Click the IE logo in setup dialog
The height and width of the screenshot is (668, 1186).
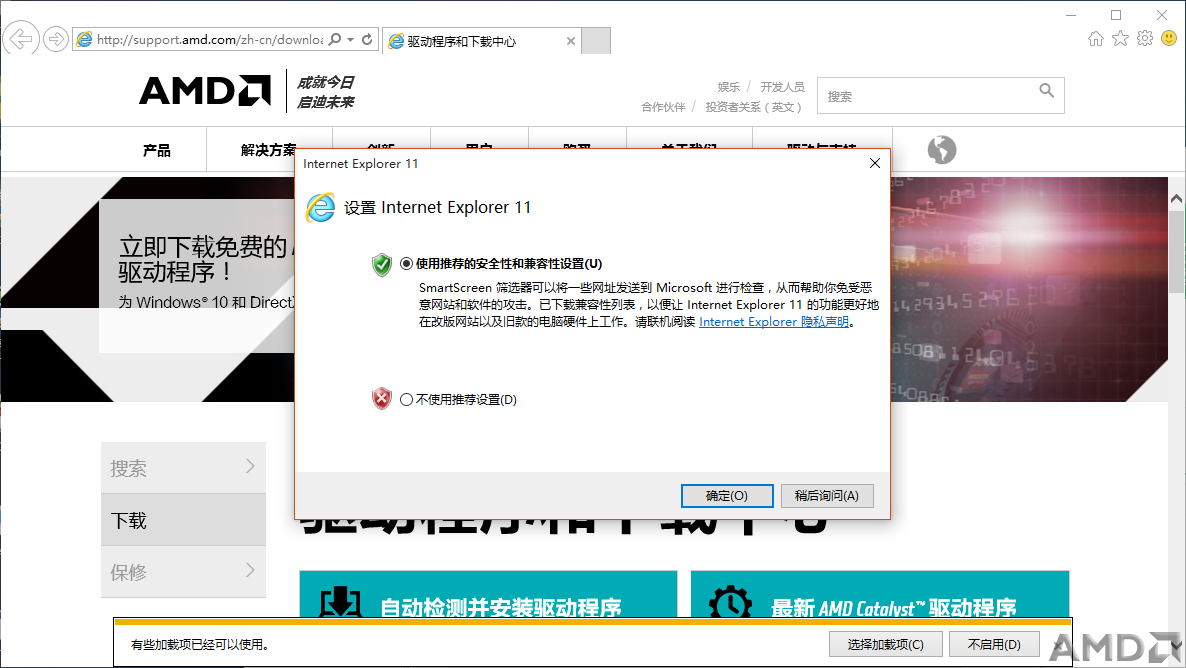pyautogui.click(x=321, y=207)
